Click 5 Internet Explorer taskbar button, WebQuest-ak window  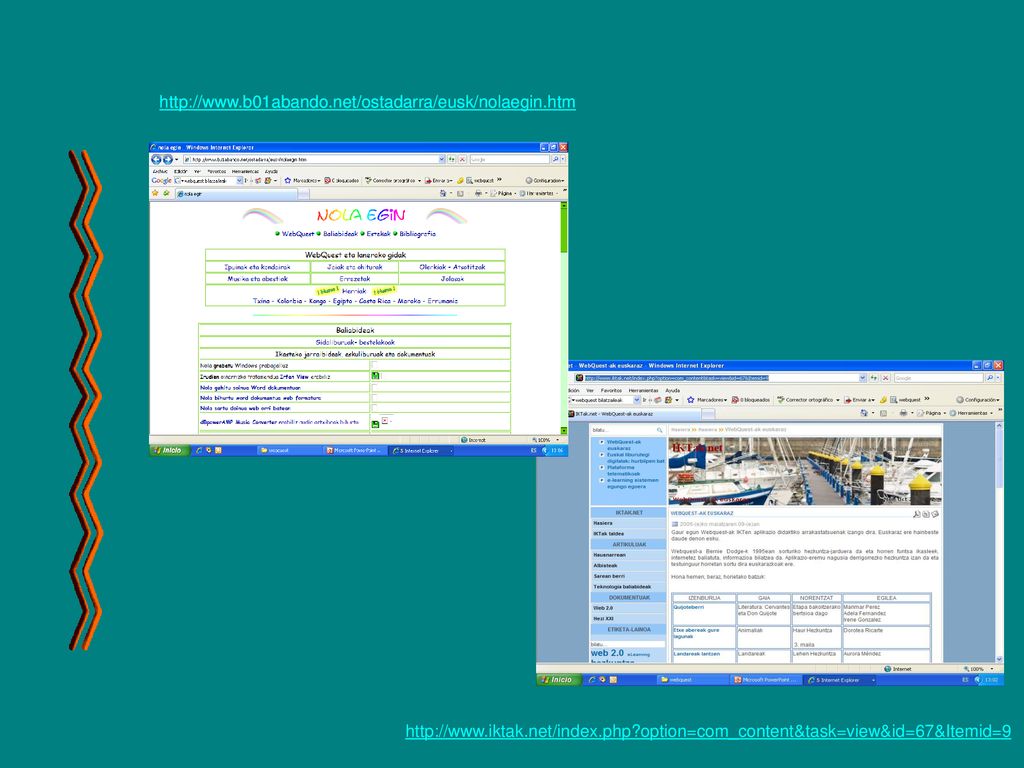coord(840,680)
